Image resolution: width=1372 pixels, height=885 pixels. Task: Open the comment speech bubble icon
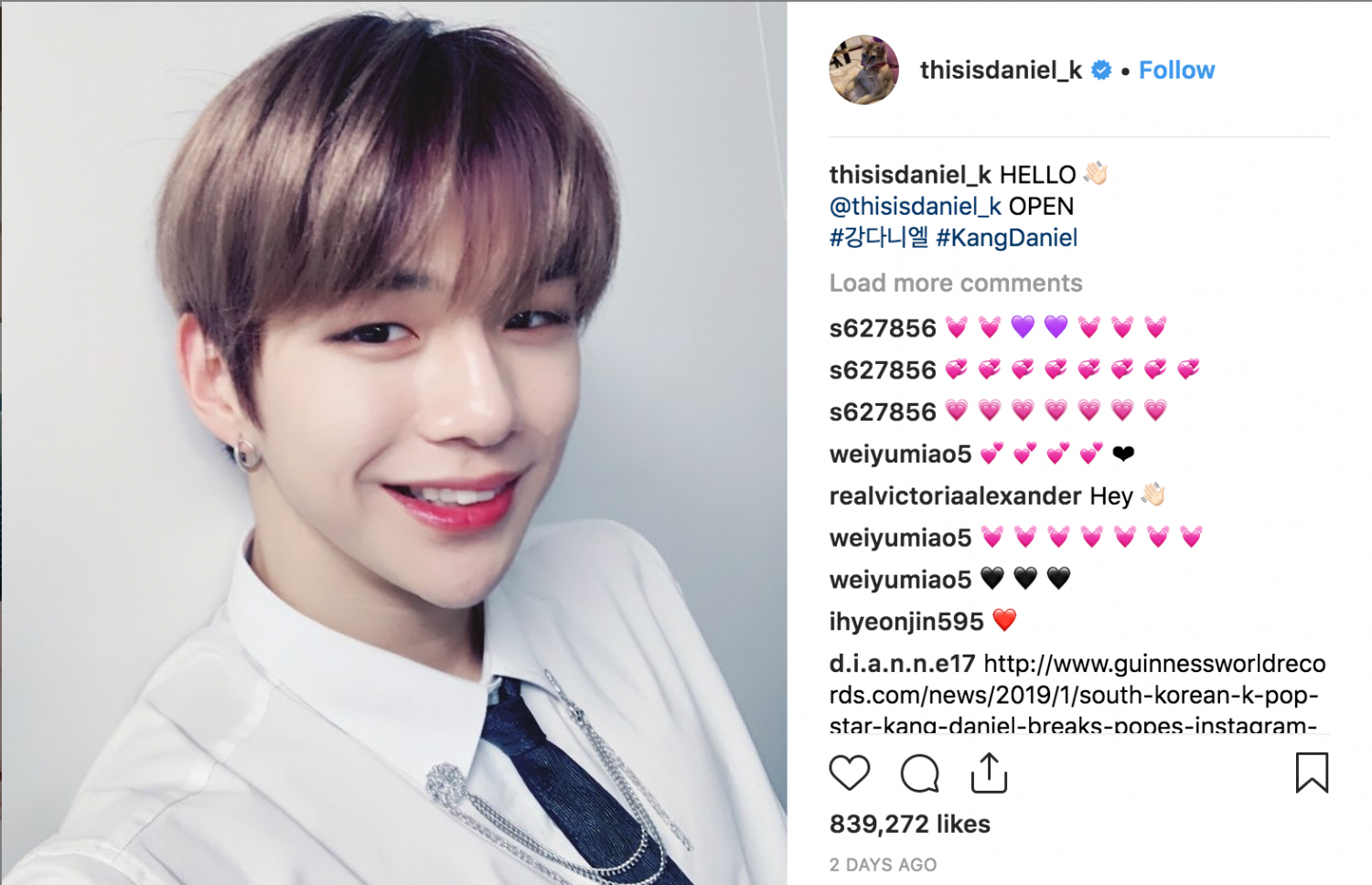(919, 773)
